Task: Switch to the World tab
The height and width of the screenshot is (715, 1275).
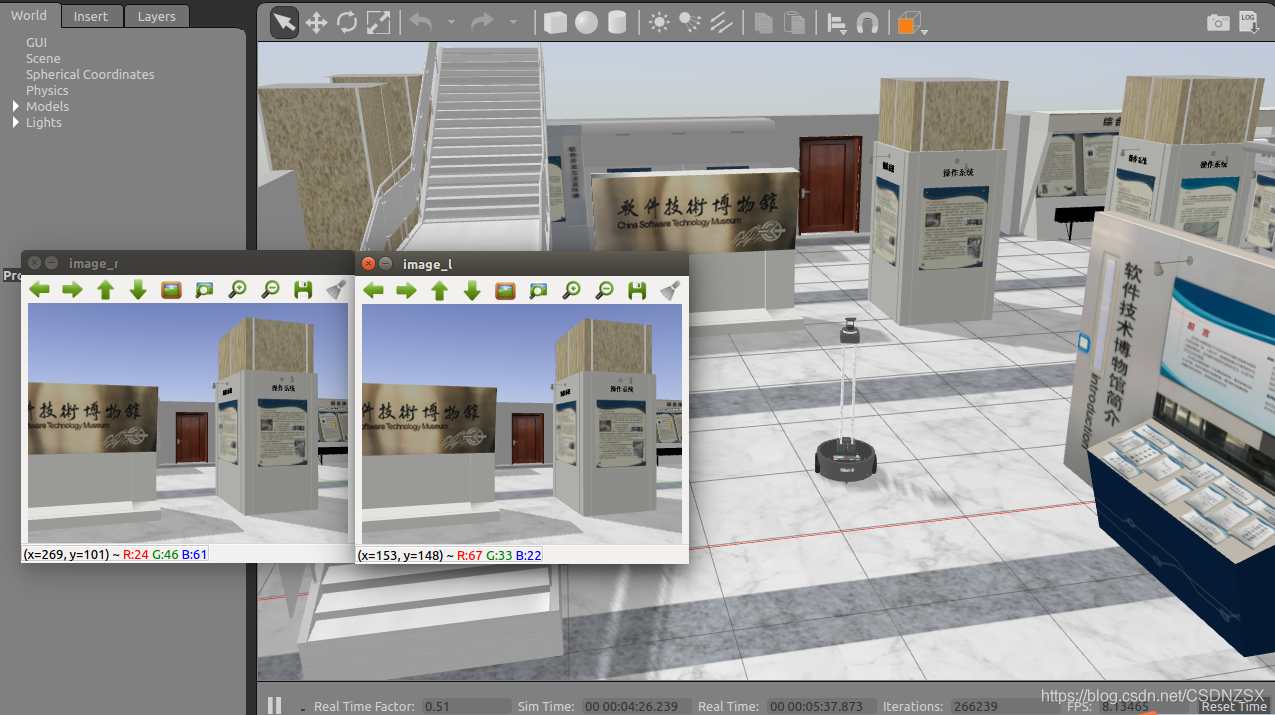Action: [x=29, y=15]
